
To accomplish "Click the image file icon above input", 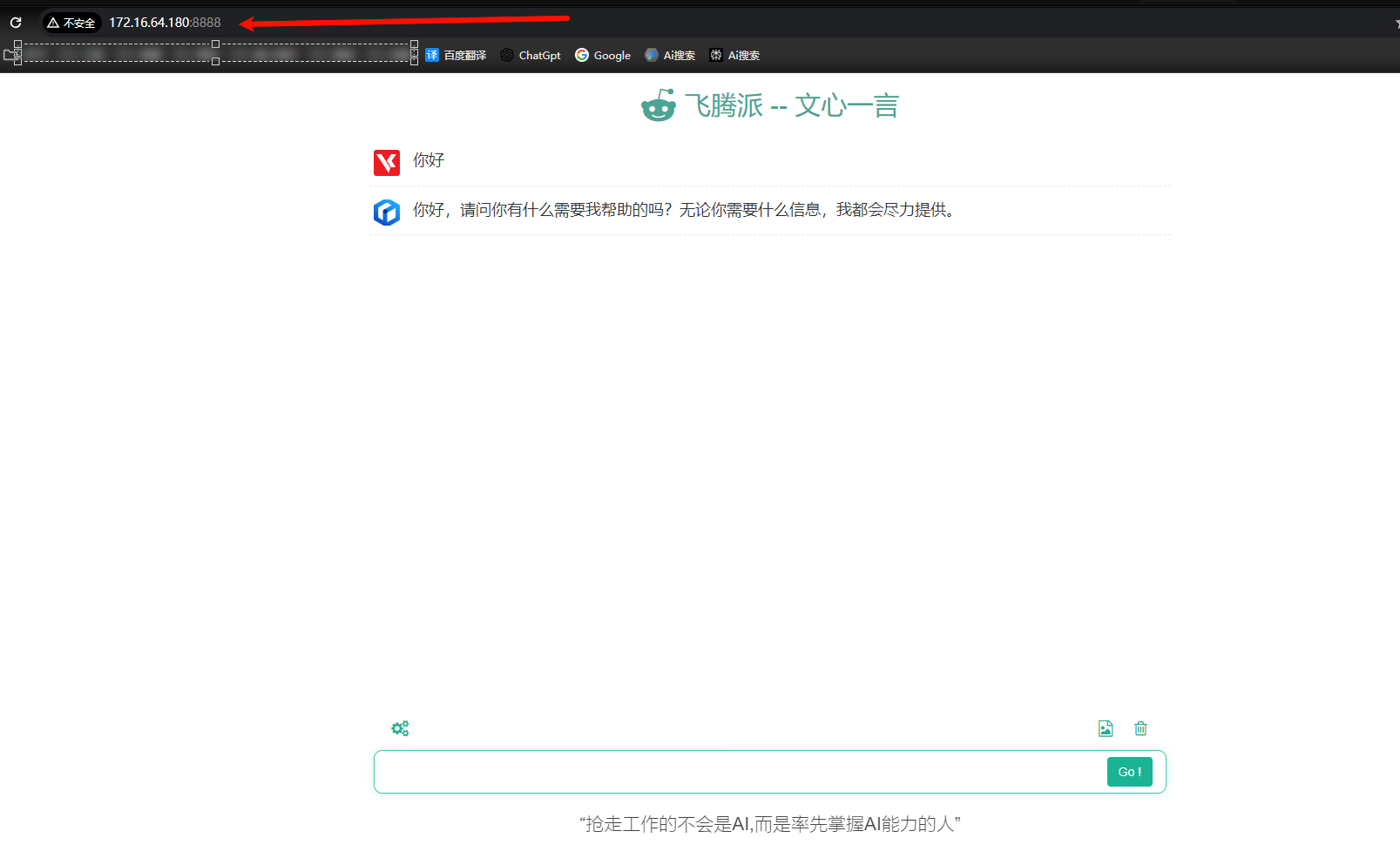I will 1106,728.
